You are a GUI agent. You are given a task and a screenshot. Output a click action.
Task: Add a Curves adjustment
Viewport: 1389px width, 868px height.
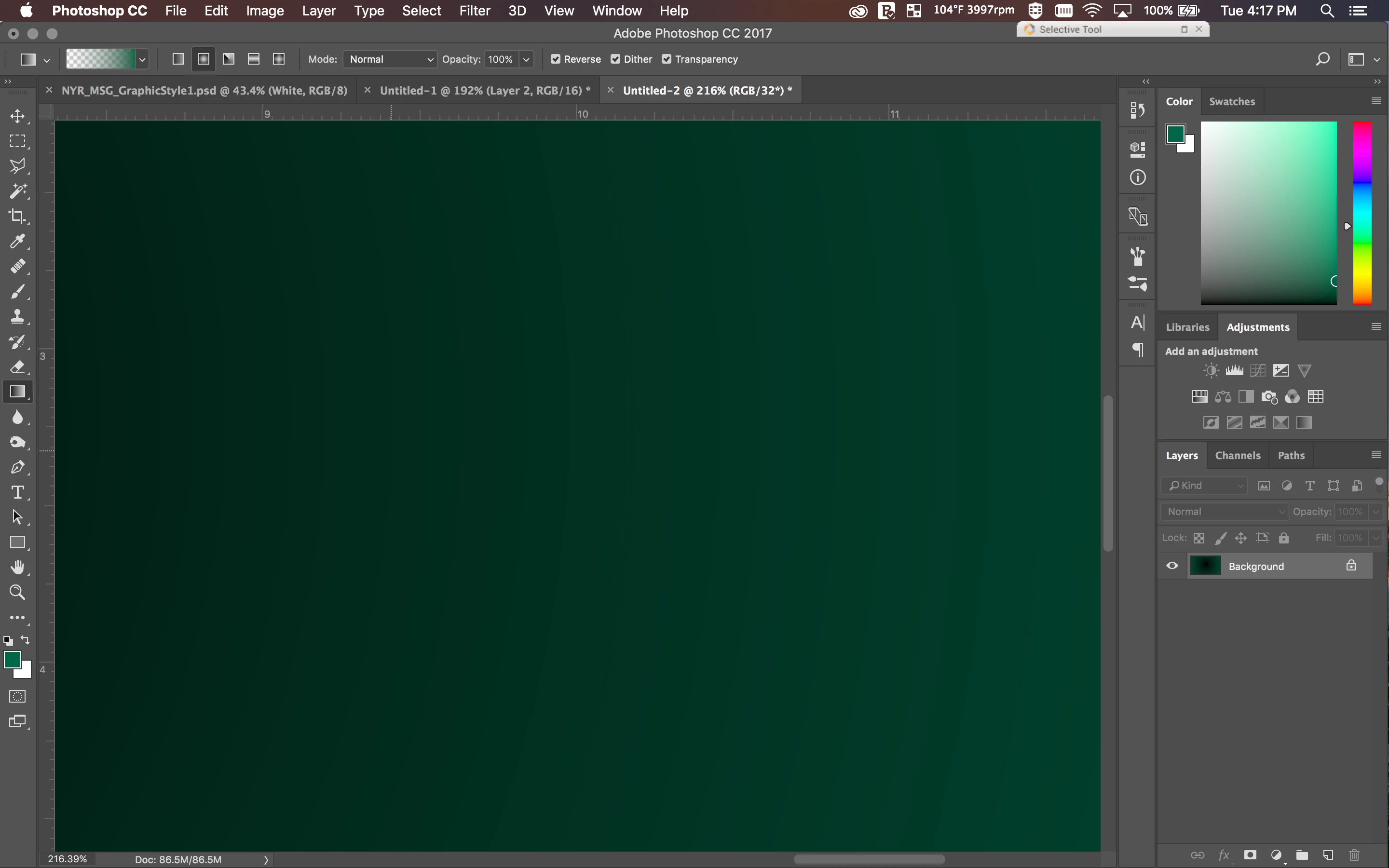[1257, 371]
